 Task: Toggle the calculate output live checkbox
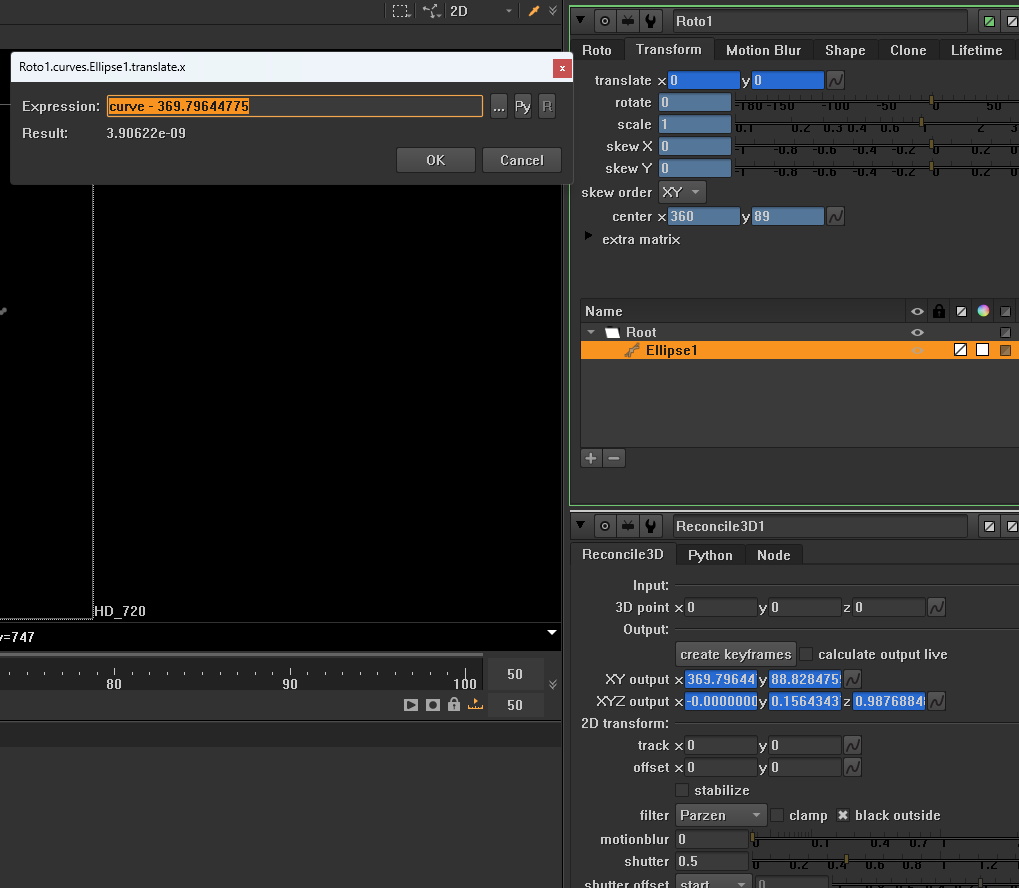click(x=806, y=654)
